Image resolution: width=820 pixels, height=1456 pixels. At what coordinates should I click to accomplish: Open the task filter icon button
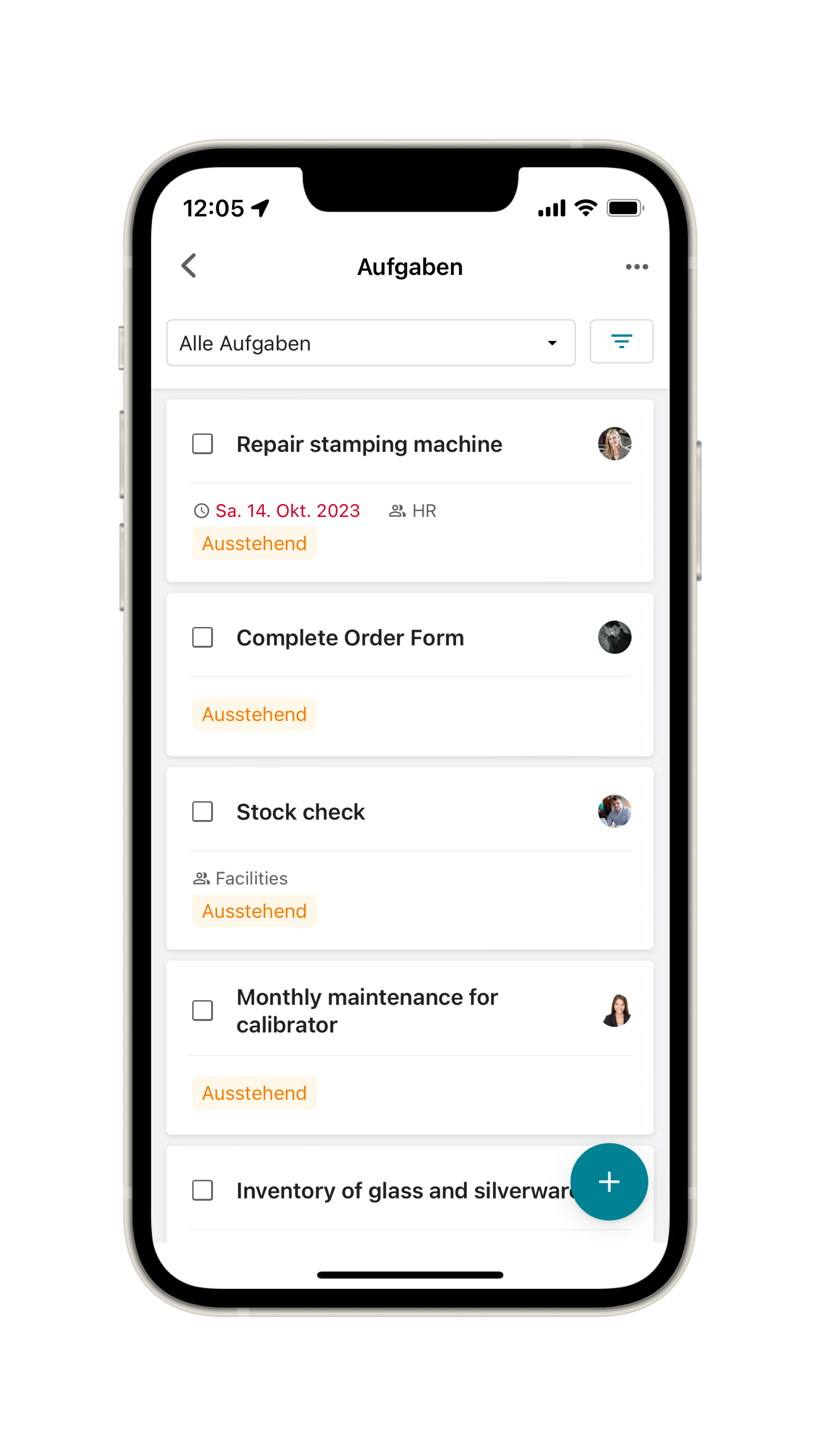(x=621, y=341)
